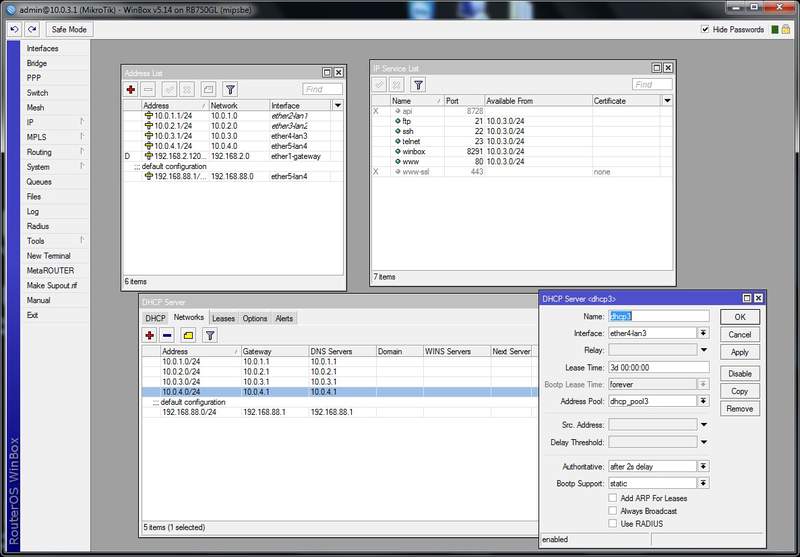
Task: Switch to the Leases tab
Action: [223, 318]
